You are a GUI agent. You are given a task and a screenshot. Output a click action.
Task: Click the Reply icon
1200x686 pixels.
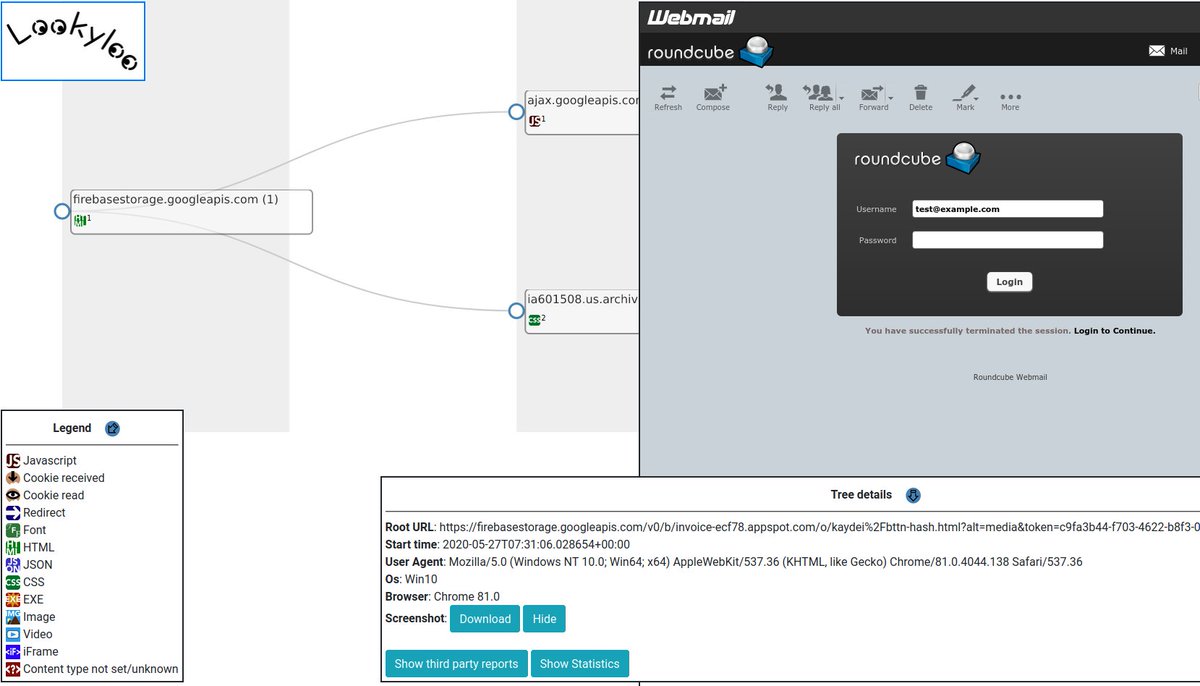[777, 92]
